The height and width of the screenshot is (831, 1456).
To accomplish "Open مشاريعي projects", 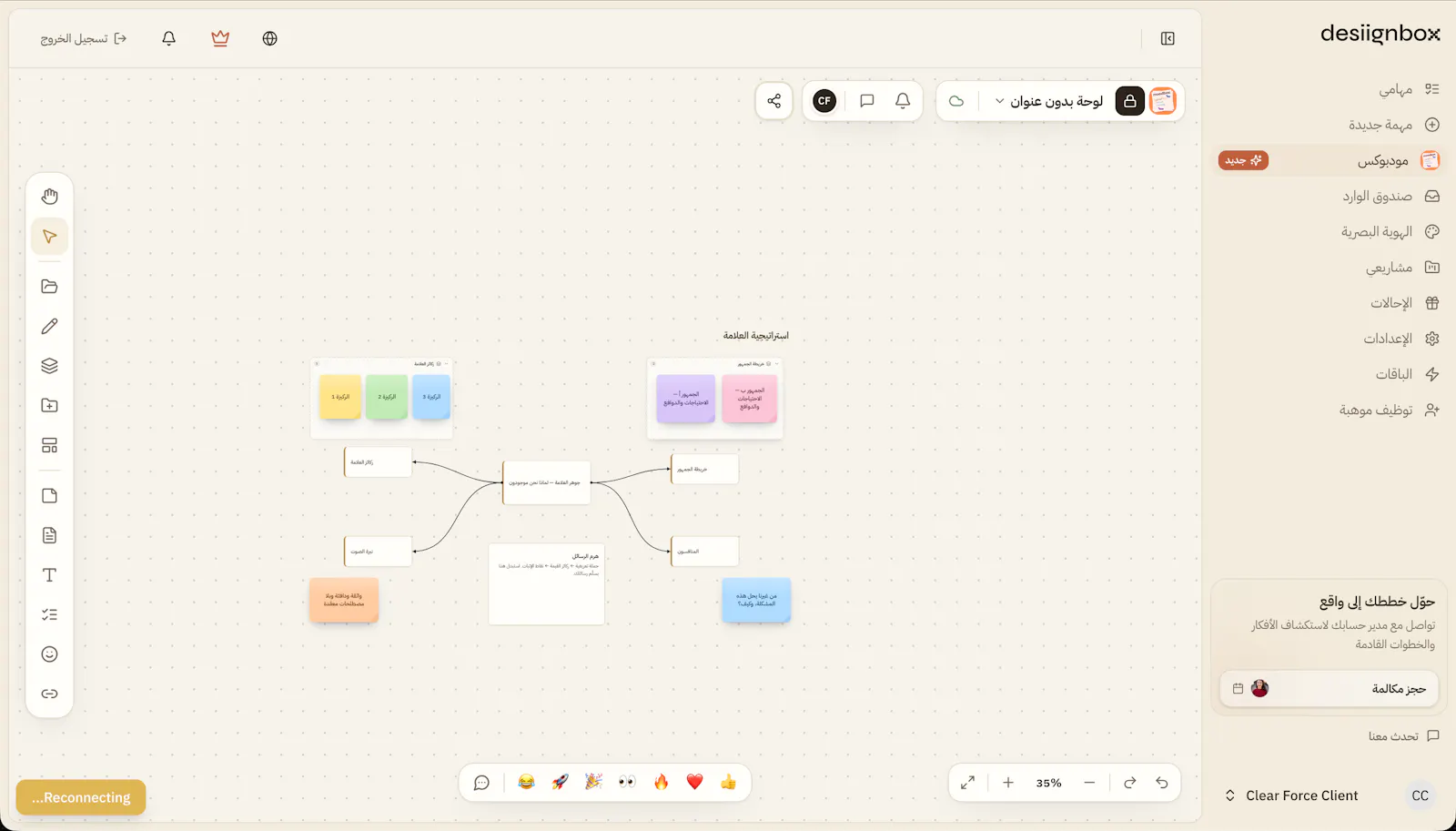I will point(1402,268).
